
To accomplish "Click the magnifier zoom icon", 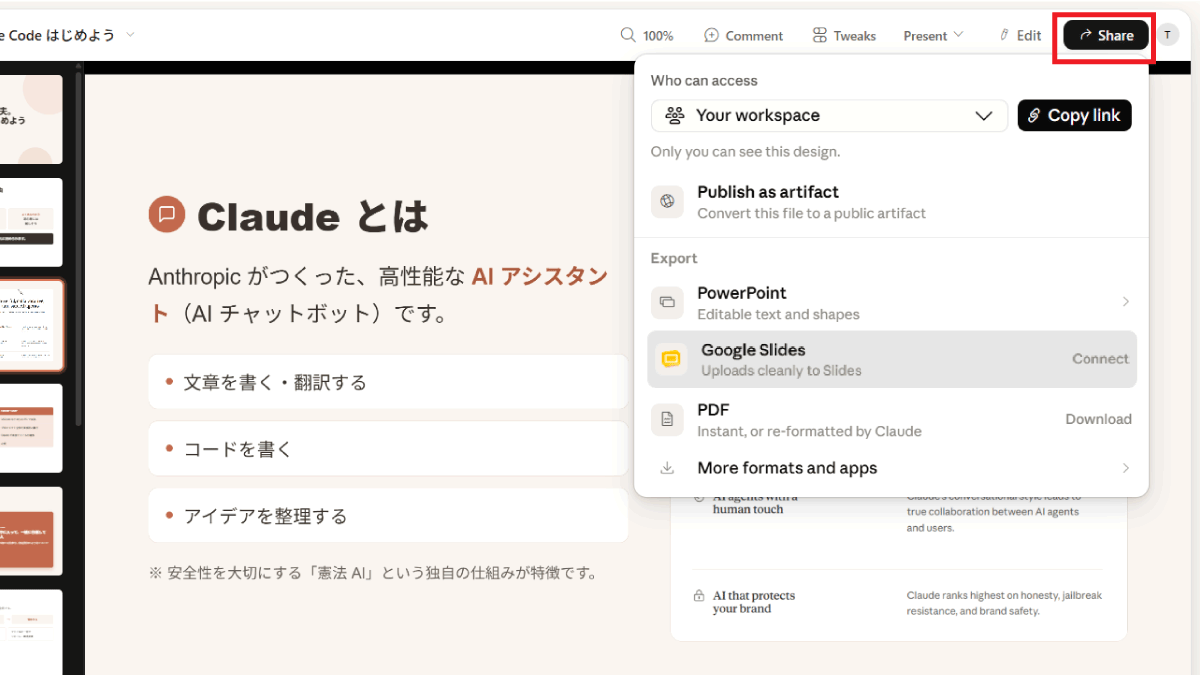I will point(628,35).
